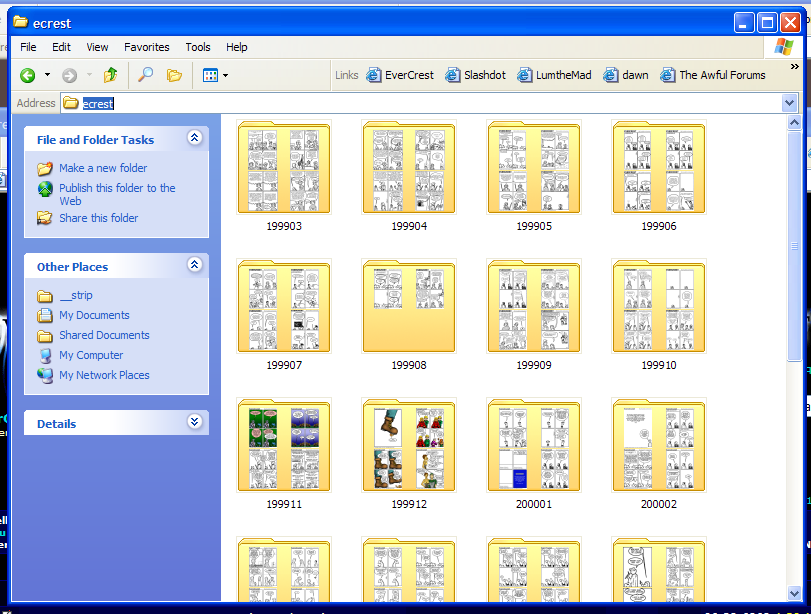This screenshot has height=614, width=811.
Task: Click Publish this folder to the Web
Action: pyautogui.click(x=117, y=194)
